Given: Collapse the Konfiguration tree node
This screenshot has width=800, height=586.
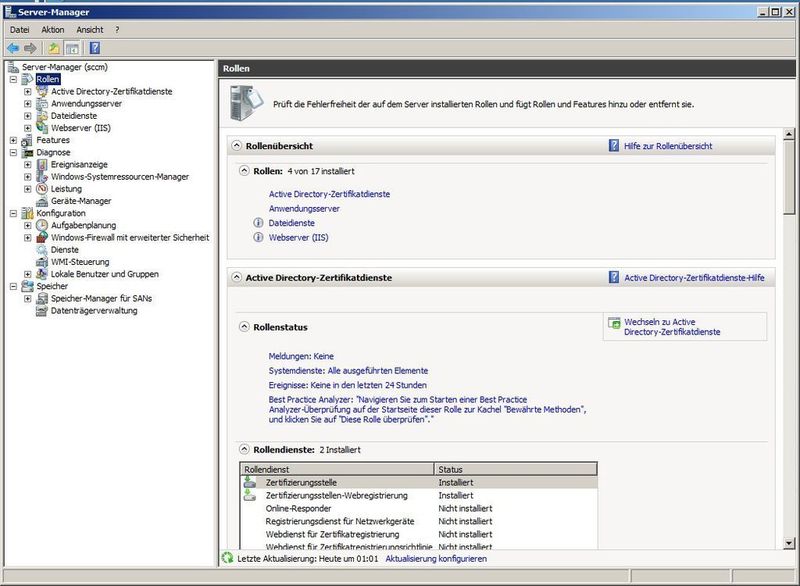Looking at the screenshot, I should pyautogui.click(x=13, y=214).
